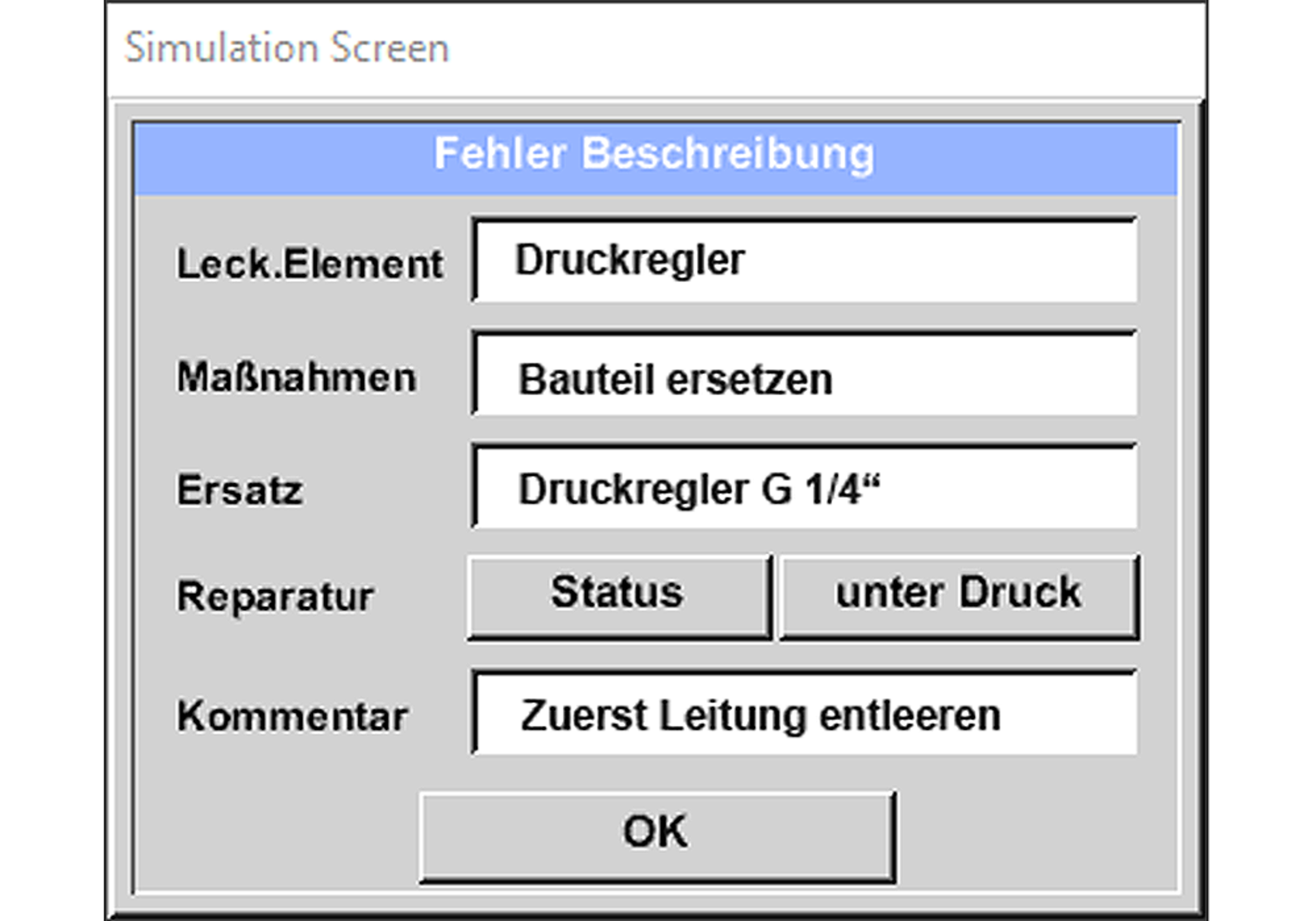
Task: Click the 'Simulation Screen' window title
Action: [287, 48]
